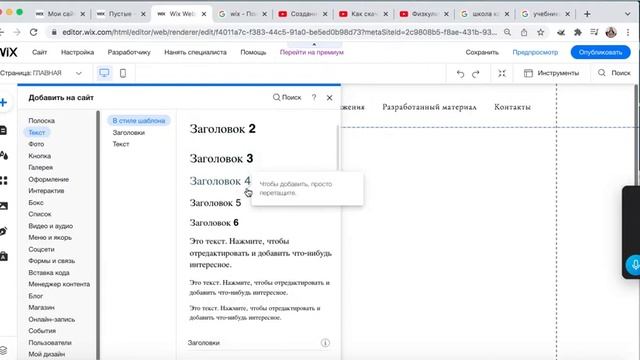This screenshot has width=640, height=360.
Task: Switch to desktop view editor
Action: click(x=104, y=73)
